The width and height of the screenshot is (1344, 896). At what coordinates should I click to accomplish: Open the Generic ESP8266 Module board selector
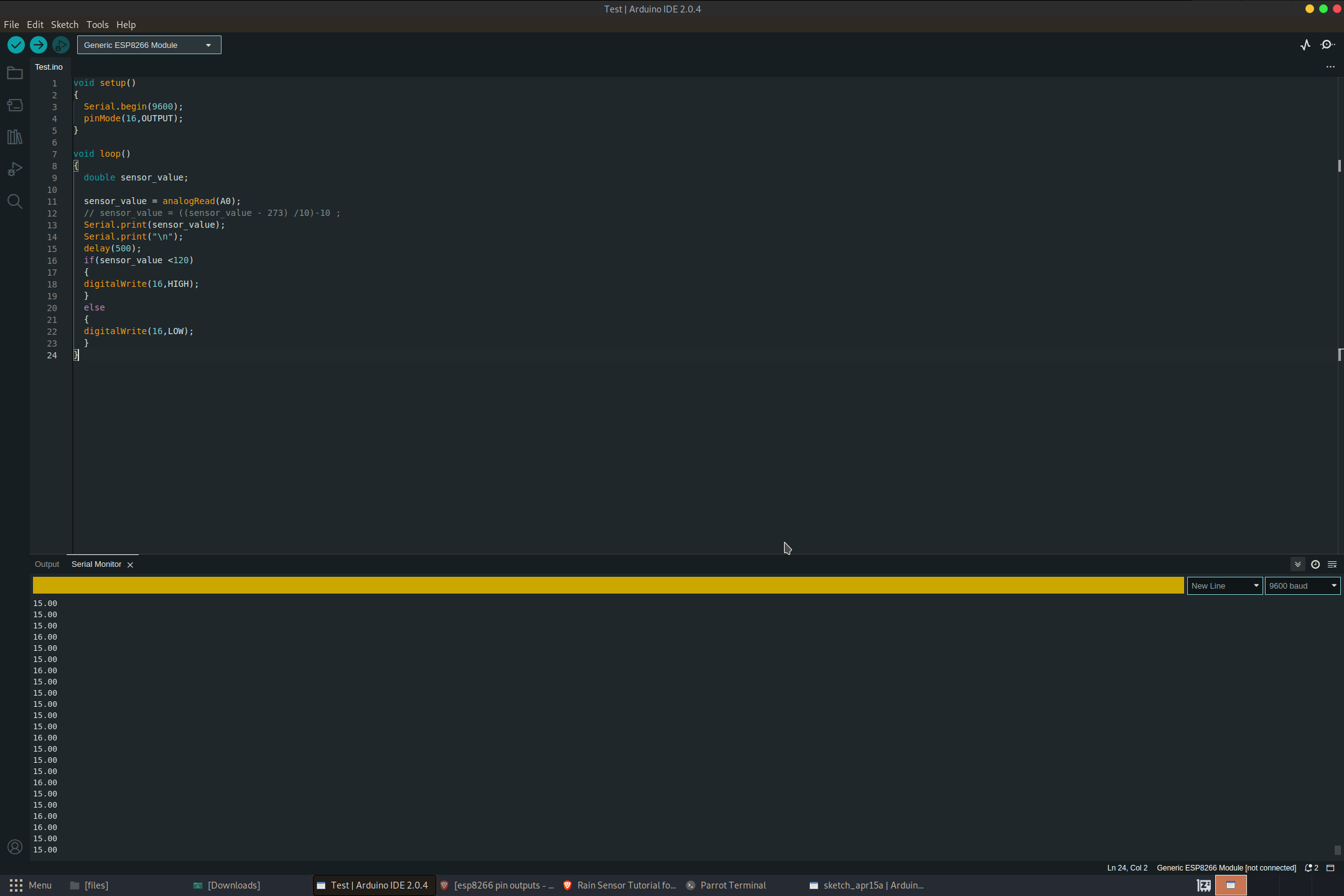coord(149,45)
